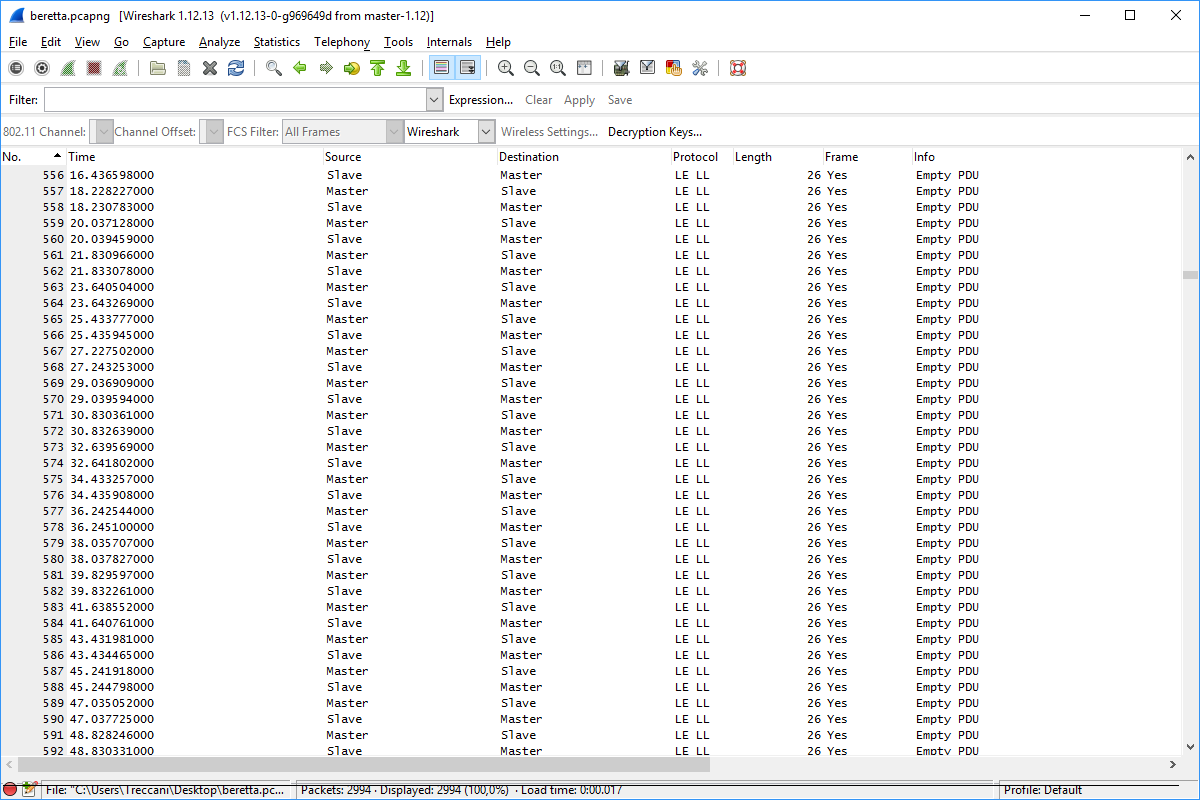Viewport: 1200px width, 800px height.
Task: Open the Telephony menu
Action: [342, 42]
